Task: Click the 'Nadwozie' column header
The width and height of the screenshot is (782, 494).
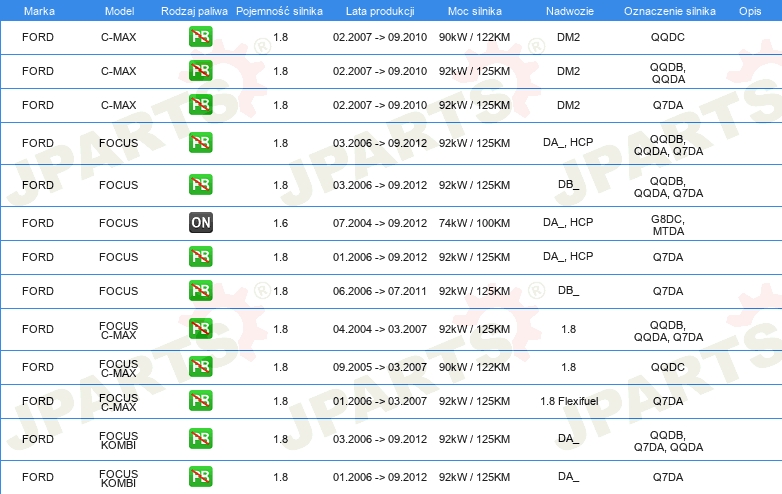Action: [x=570, y=11]
